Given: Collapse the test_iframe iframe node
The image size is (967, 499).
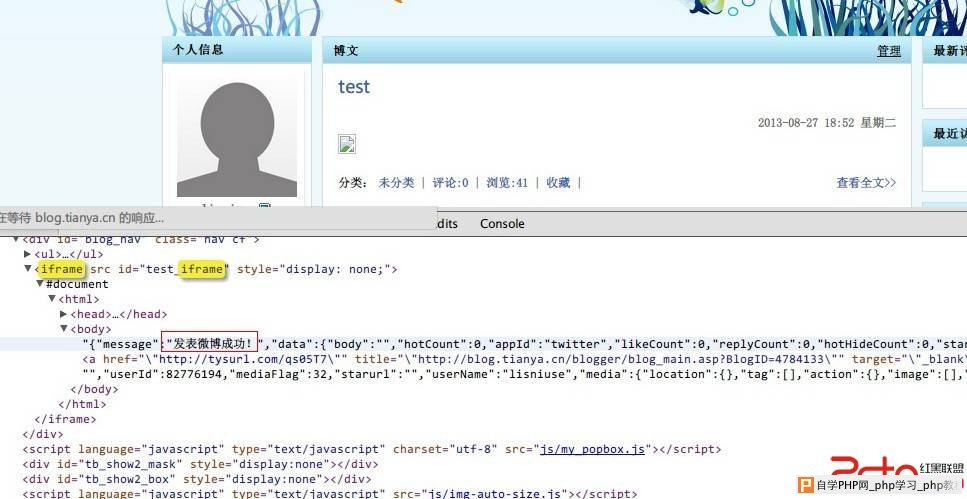Looking at the screenshot, I should (x=27, y=268).
